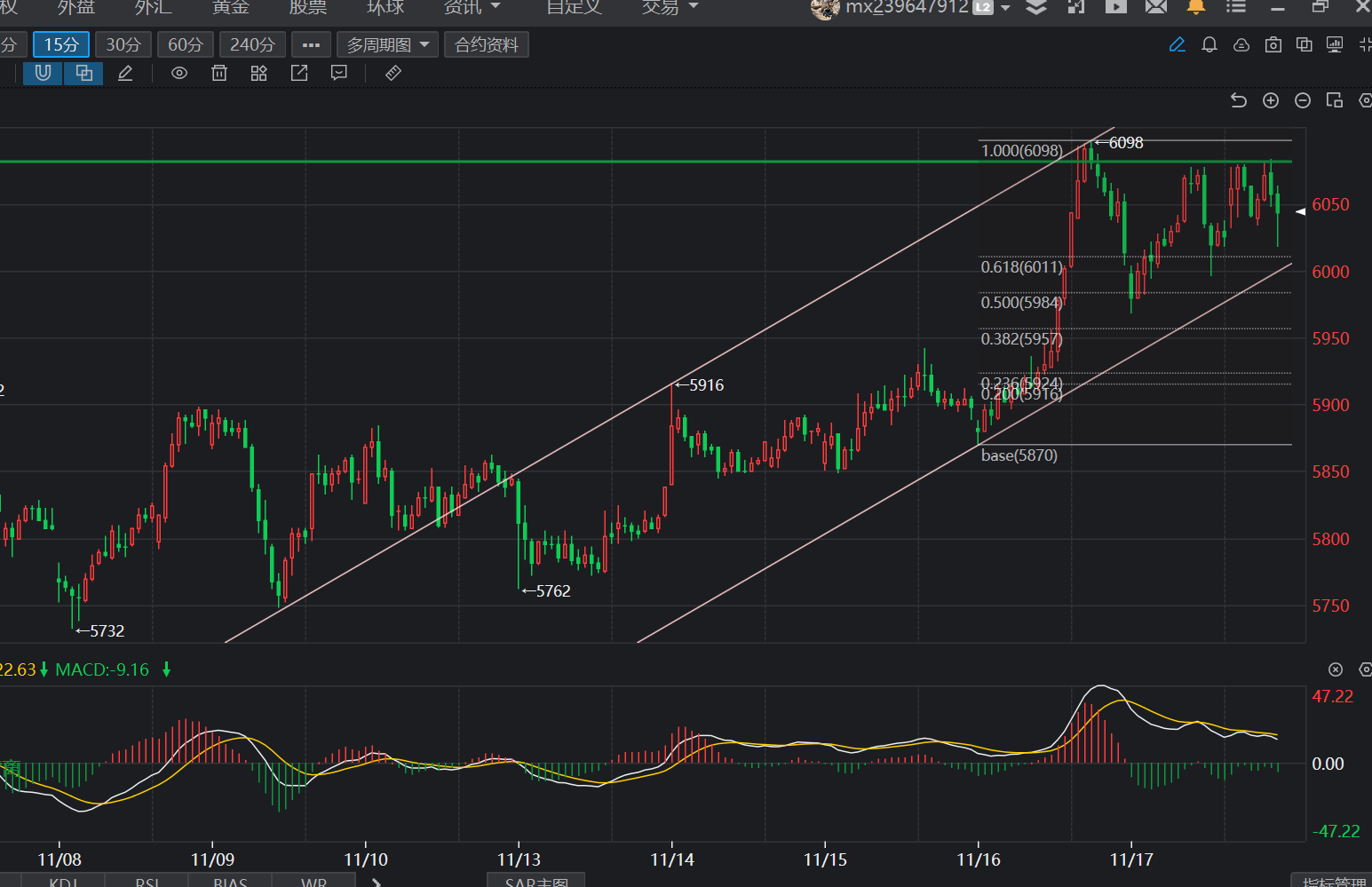The width and height of the screenshot is (1372, 887).
Task: Open the 外盘 menu
Action: (76, 7)
